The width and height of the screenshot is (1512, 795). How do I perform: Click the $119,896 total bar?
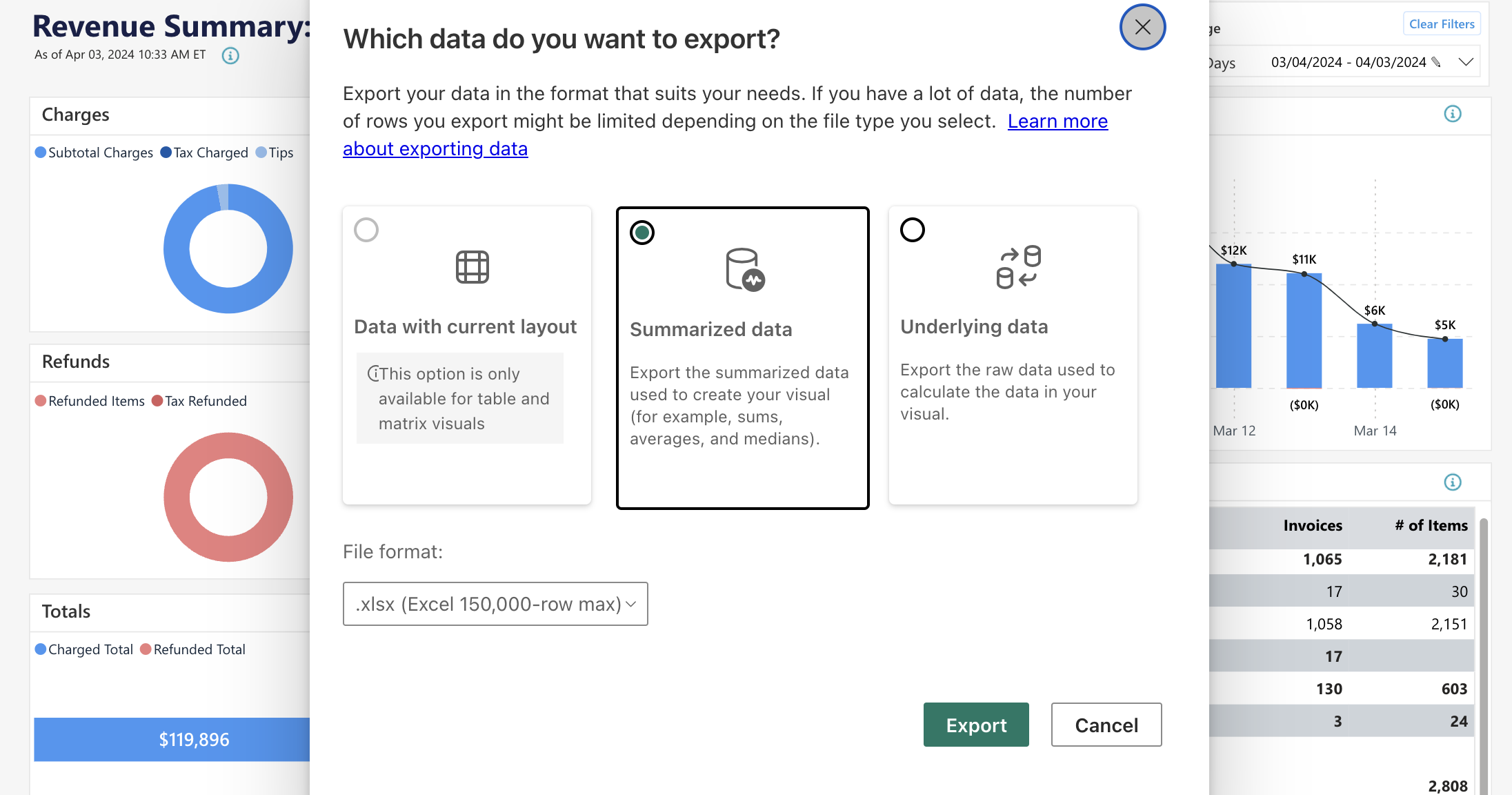click(x=172, y=740)
